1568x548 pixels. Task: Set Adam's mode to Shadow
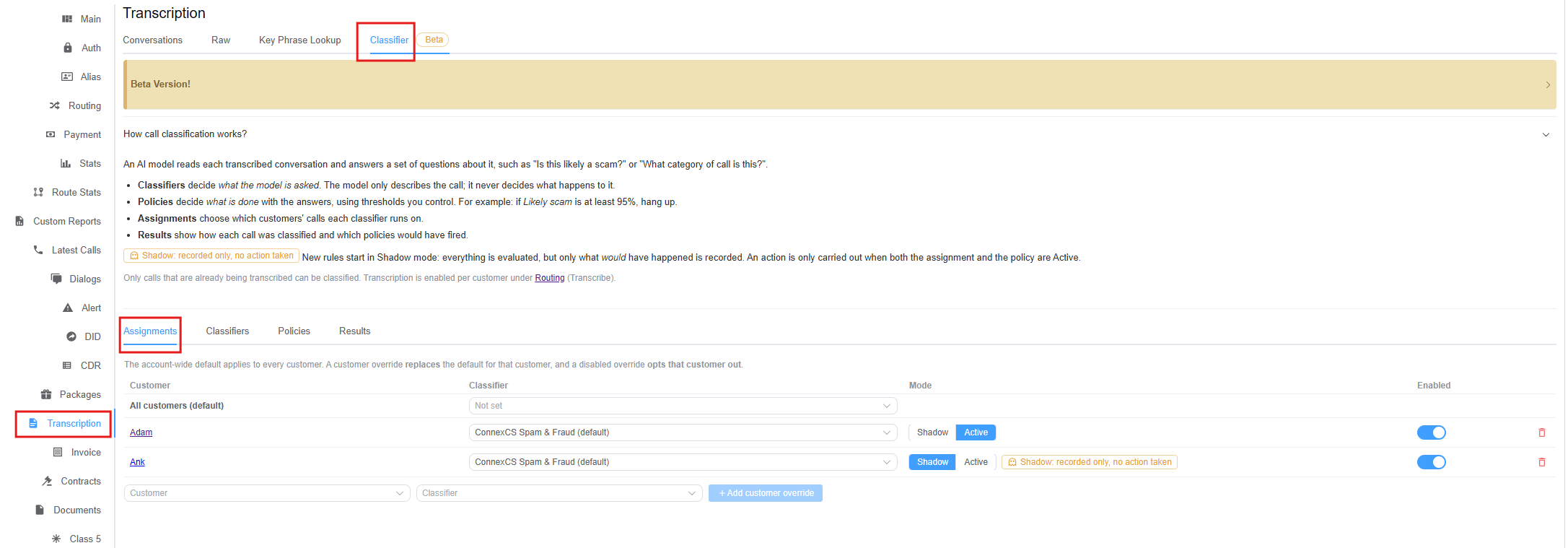click(x=932, y=432)
